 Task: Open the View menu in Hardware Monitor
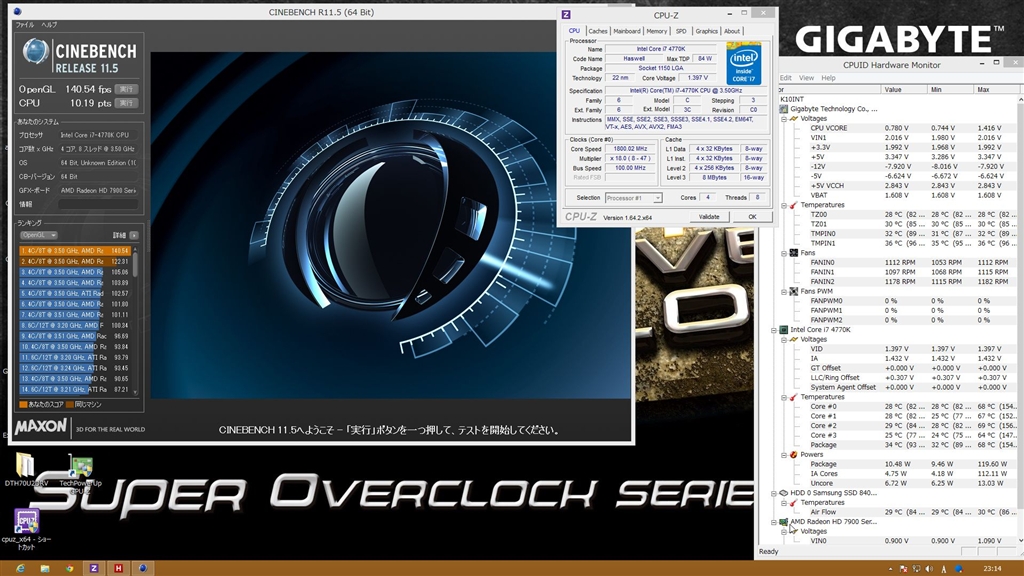(x=808, y=78)
